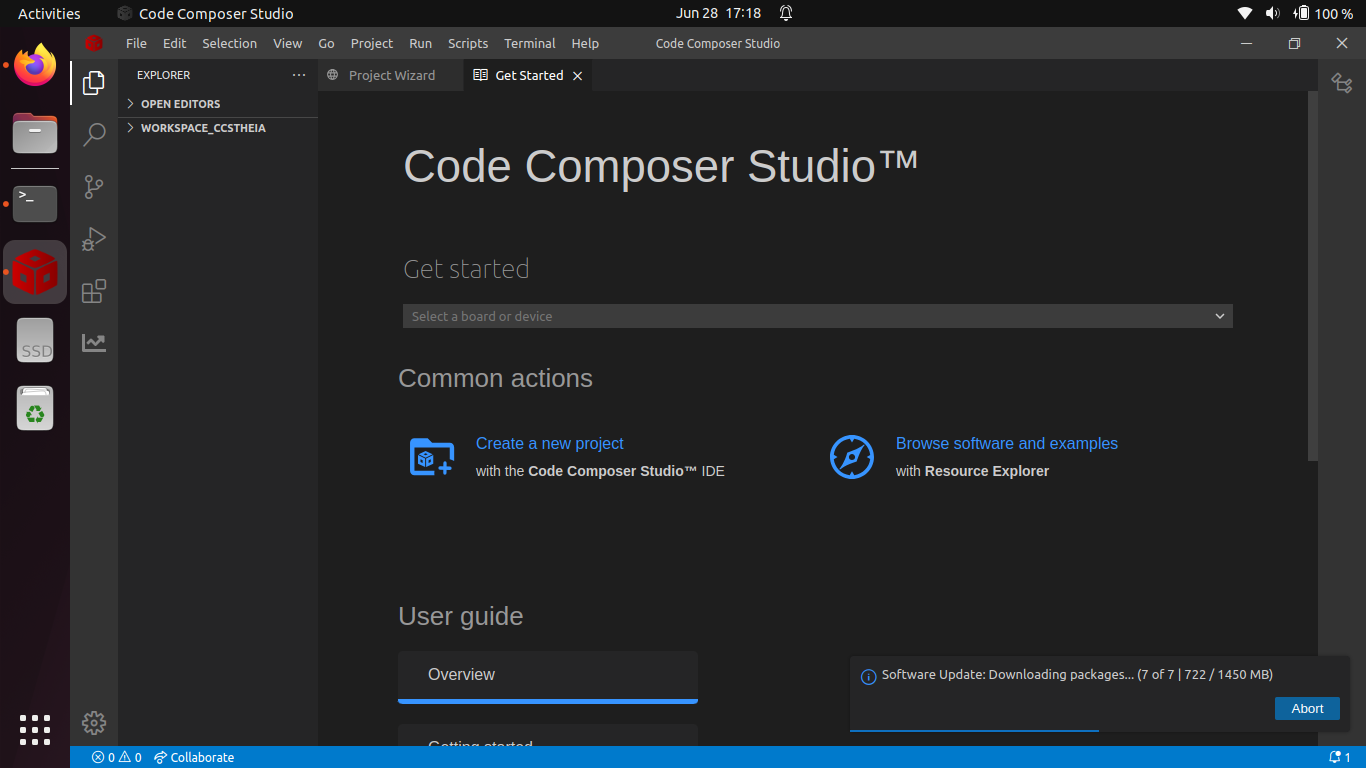This screenshot has width=1366, height=768.
Task: Abort the software update download
Action: pos(1307,709)
